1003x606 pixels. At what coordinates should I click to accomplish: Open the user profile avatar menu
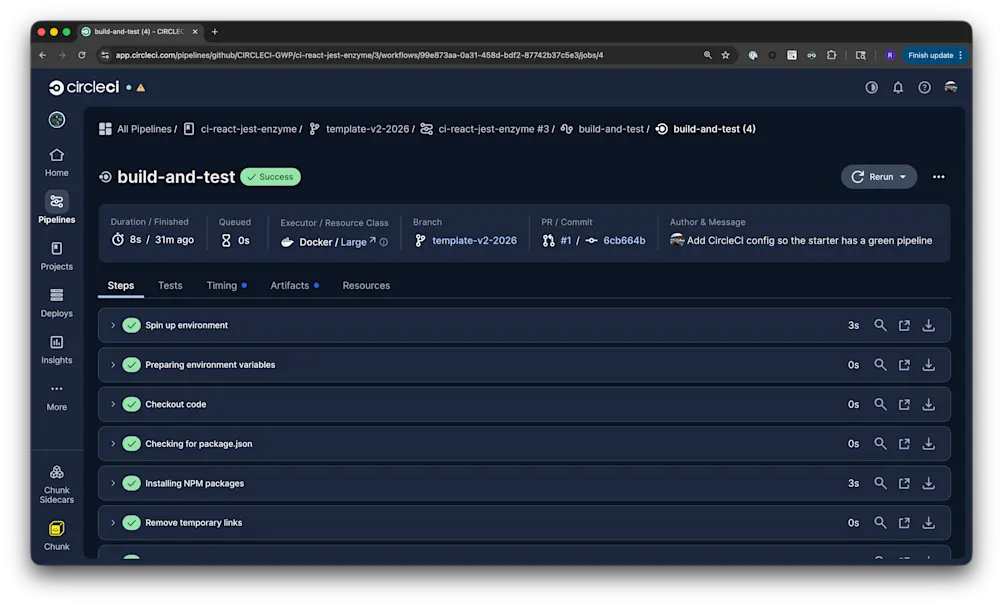pyautogui.click(x=951, y=87)
